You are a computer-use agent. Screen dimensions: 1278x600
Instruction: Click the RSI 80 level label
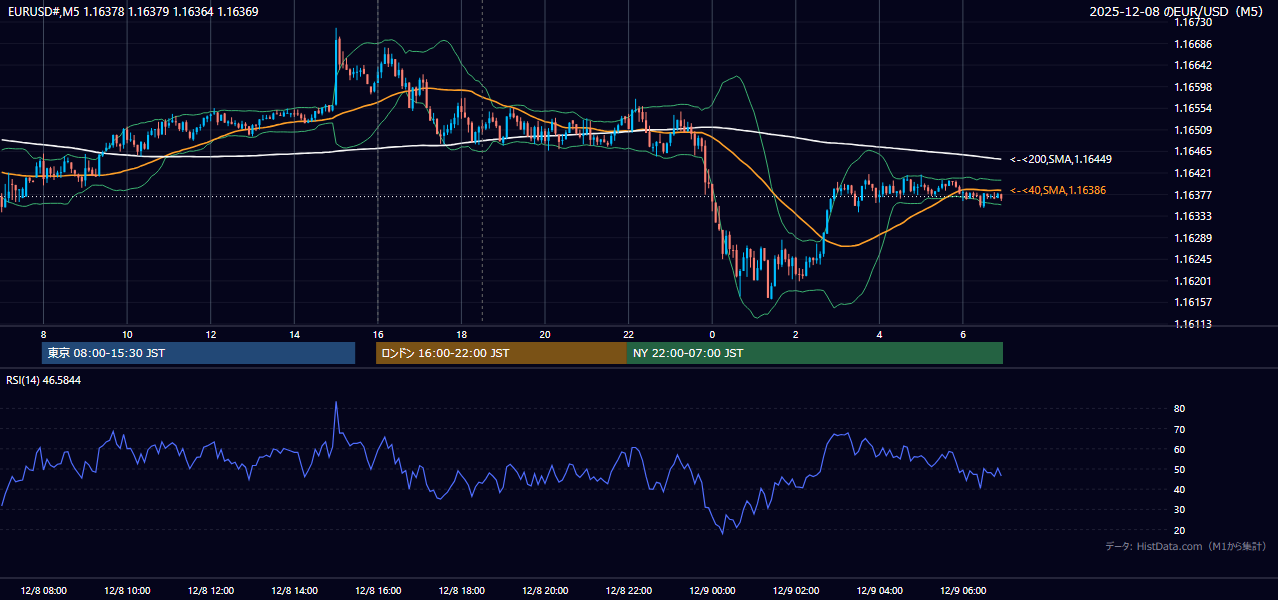coord(1180,409)
